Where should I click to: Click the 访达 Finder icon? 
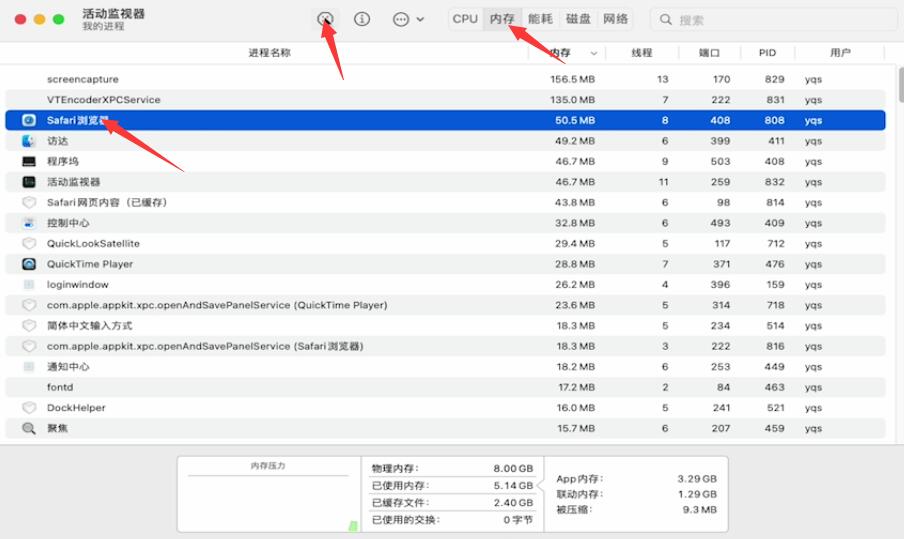click(x=29, y=141)
